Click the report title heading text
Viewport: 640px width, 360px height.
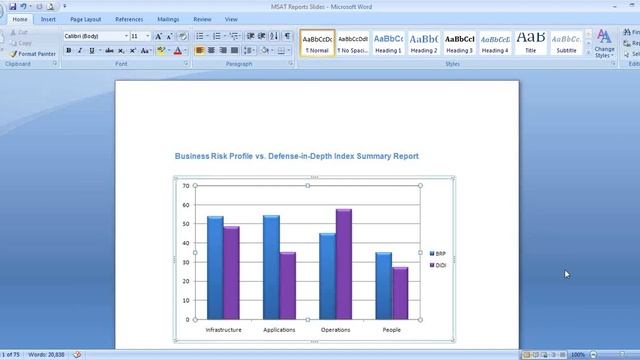(x=297, y=156)
